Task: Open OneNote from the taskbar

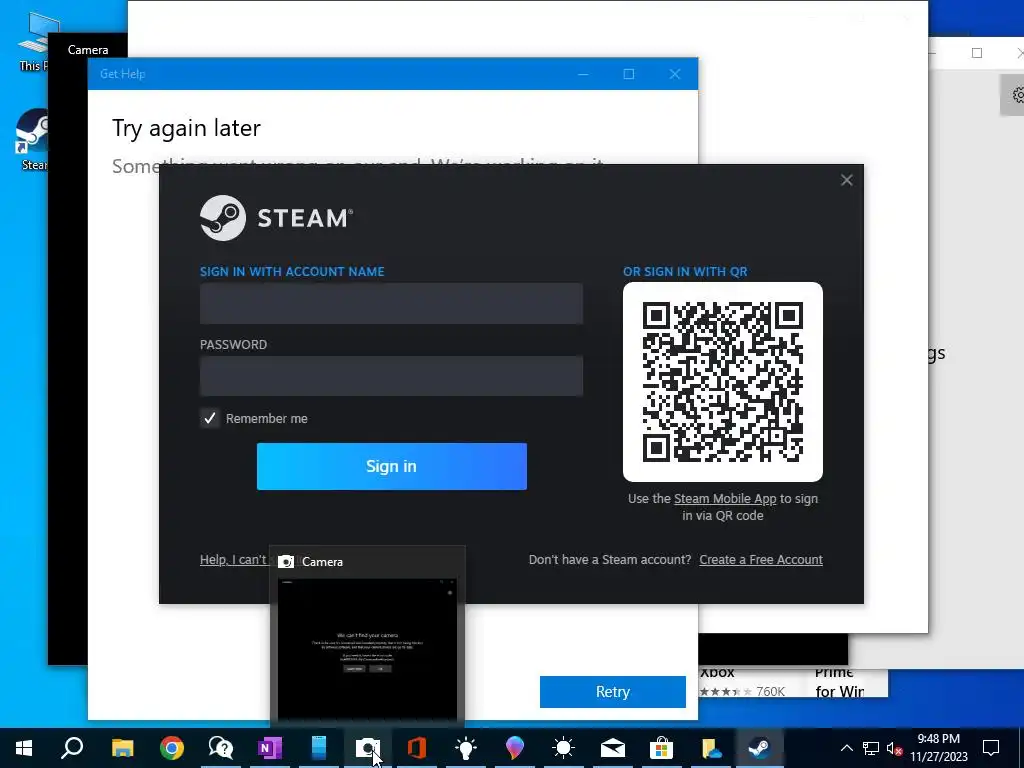Action: coord(270,748)
